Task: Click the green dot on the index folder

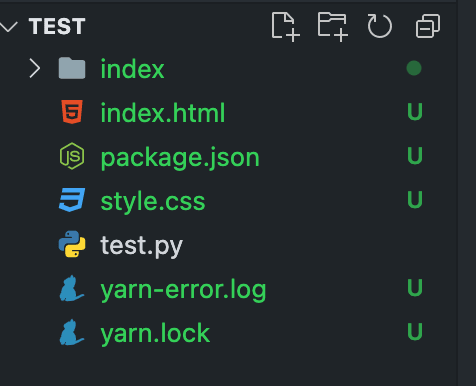Action: (x=414, y=68)
